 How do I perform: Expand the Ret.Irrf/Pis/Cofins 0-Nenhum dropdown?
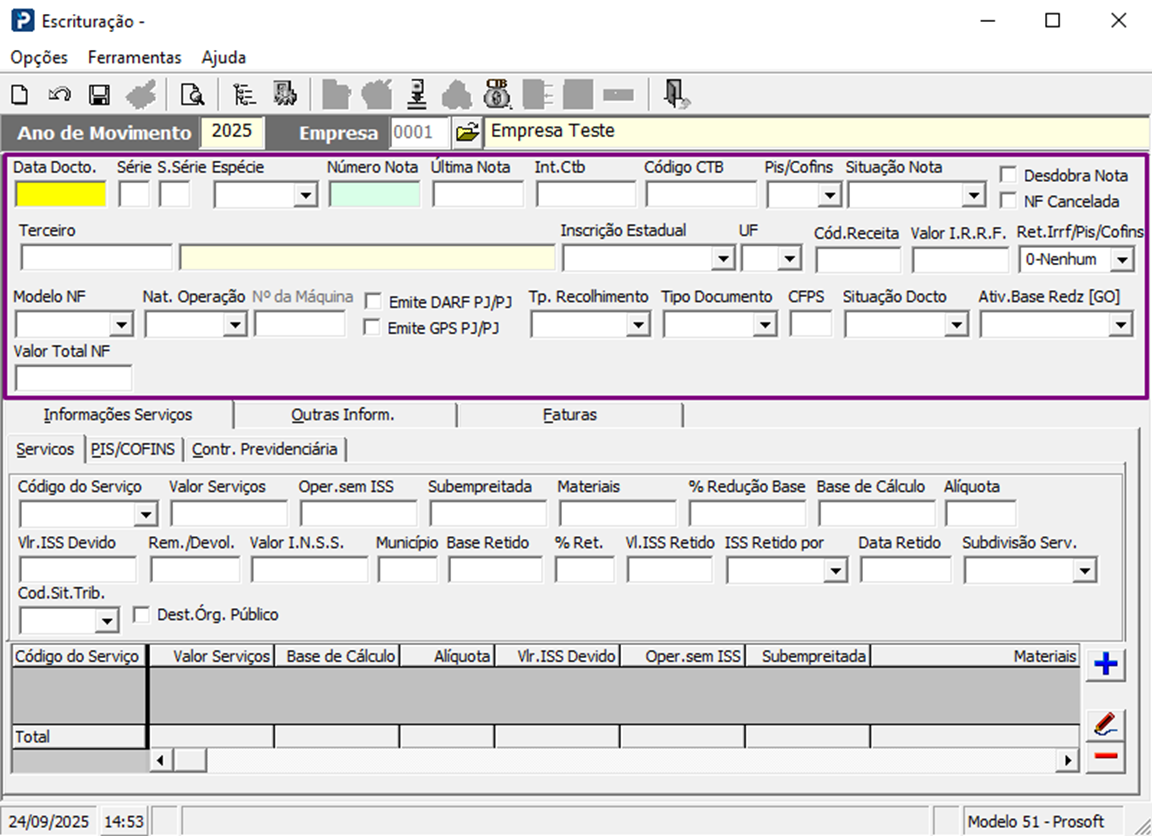click(x=1122, y=260)
